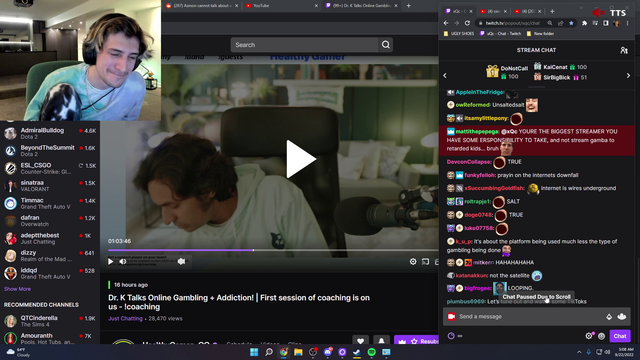Open the Just Chatting category link

[125, 318]
